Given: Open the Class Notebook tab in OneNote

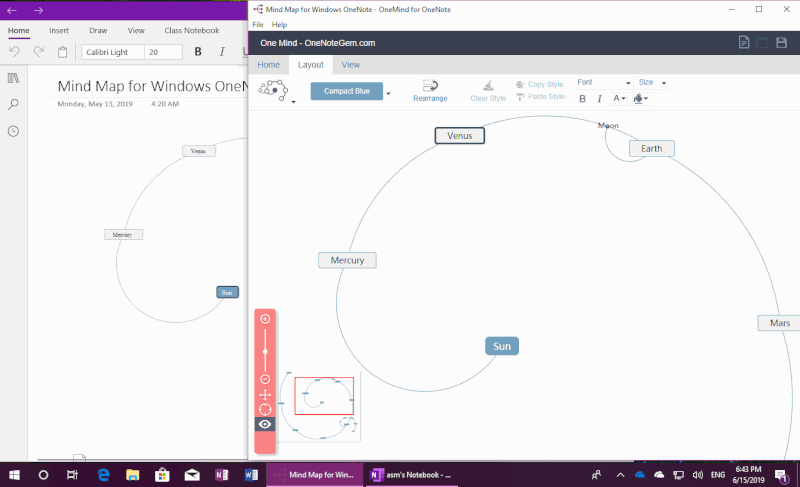Looking at the screenshot, I should tap(192, 31).
